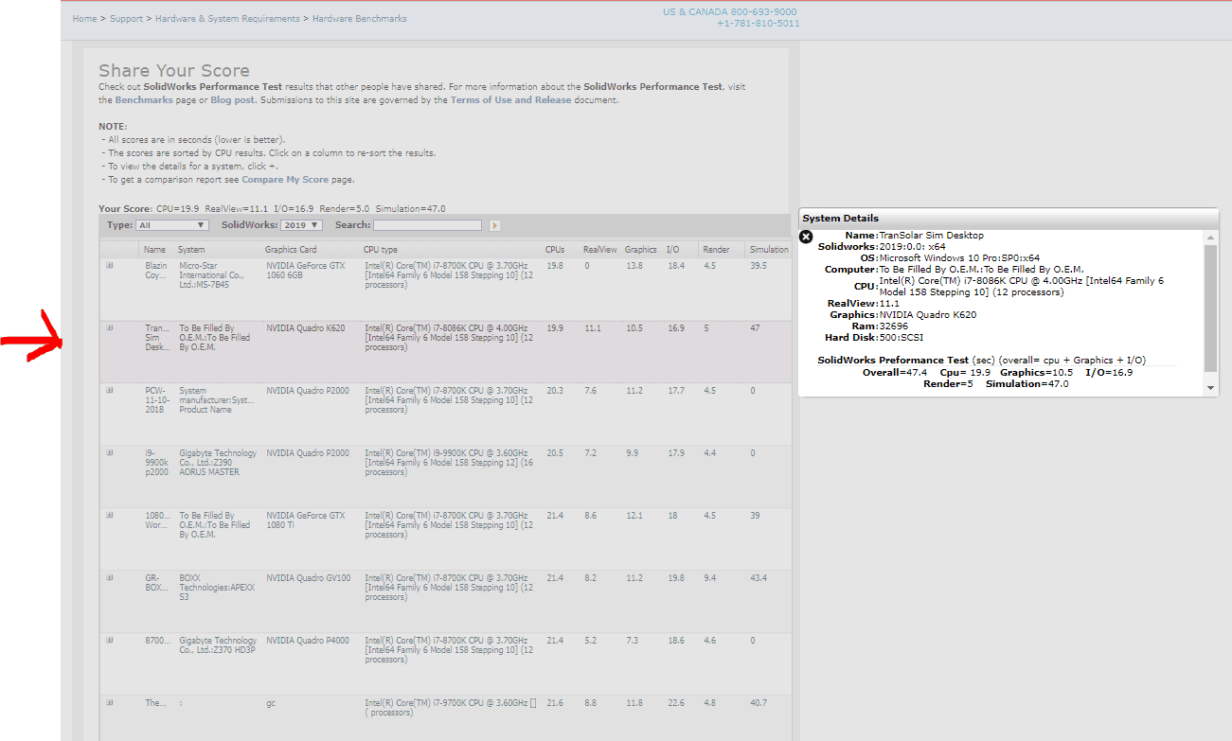The height and width of the screenshot is (741, 1232).
Task: Open the Benchmarks page link
Action: 146,100
